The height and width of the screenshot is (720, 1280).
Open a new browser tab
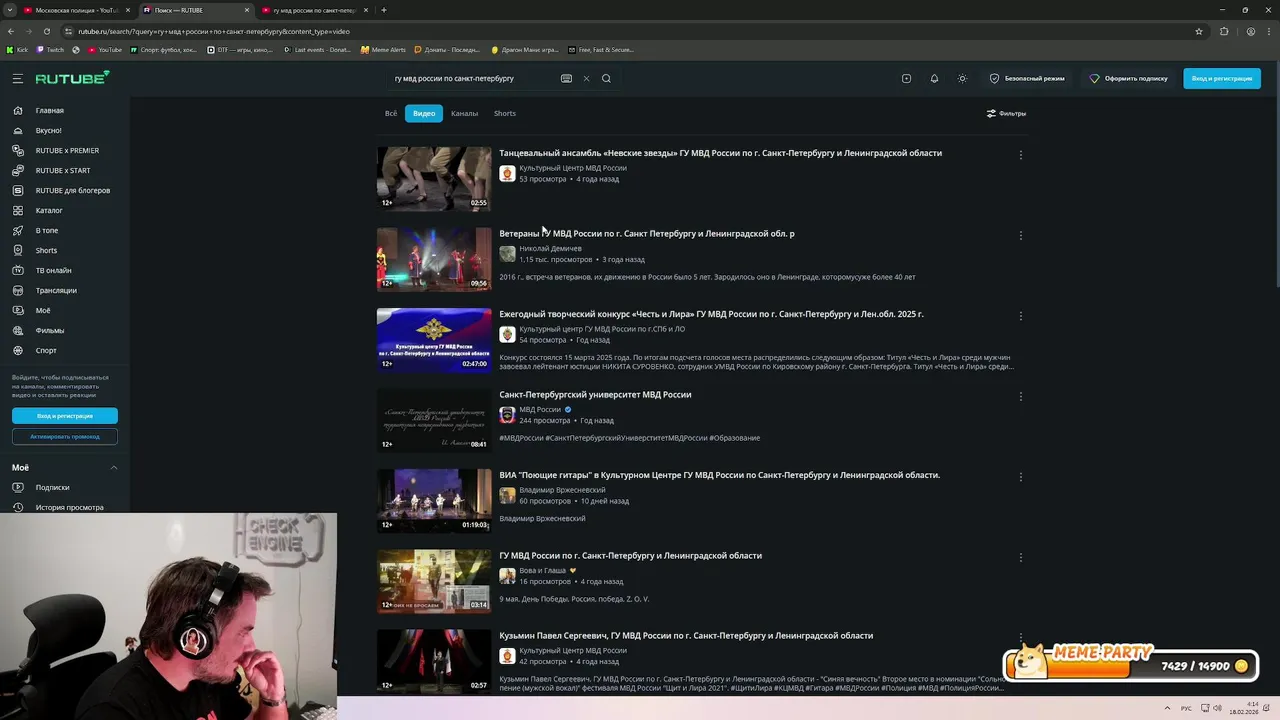point(384,10)
